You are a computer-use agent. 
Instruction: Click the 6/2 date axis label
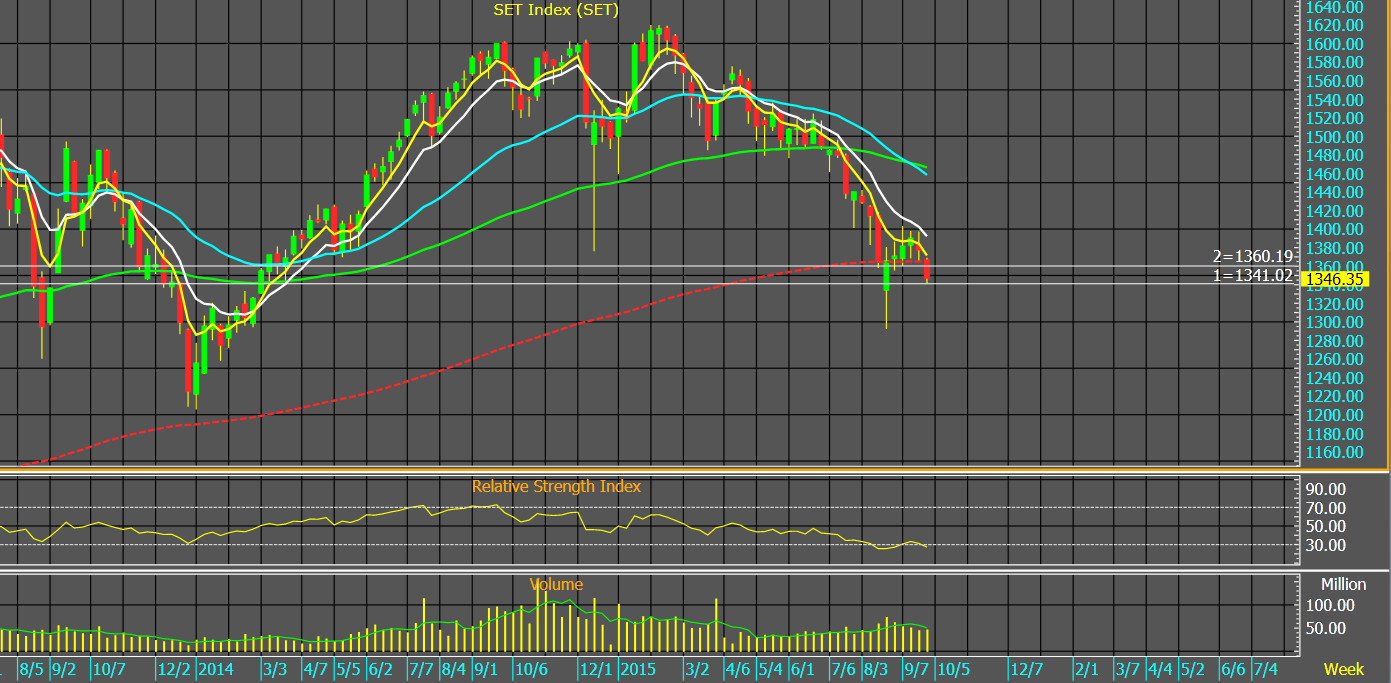click(381, 668)
